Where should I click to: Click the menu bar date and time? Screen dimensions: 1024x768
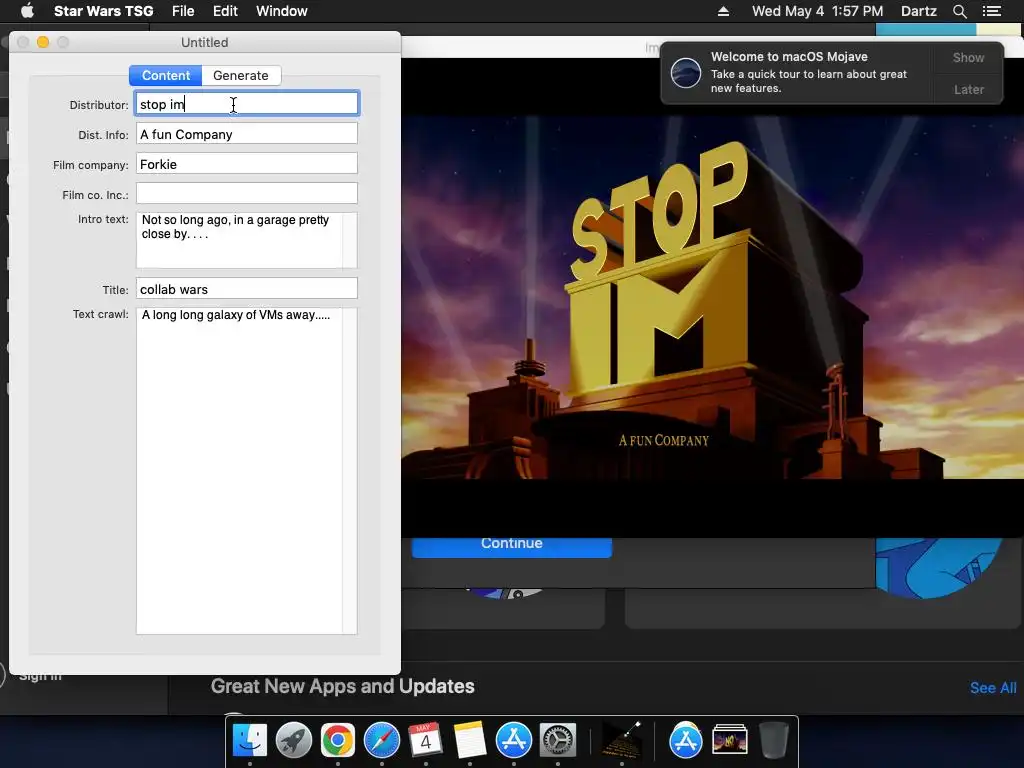(x=818, y=11)
